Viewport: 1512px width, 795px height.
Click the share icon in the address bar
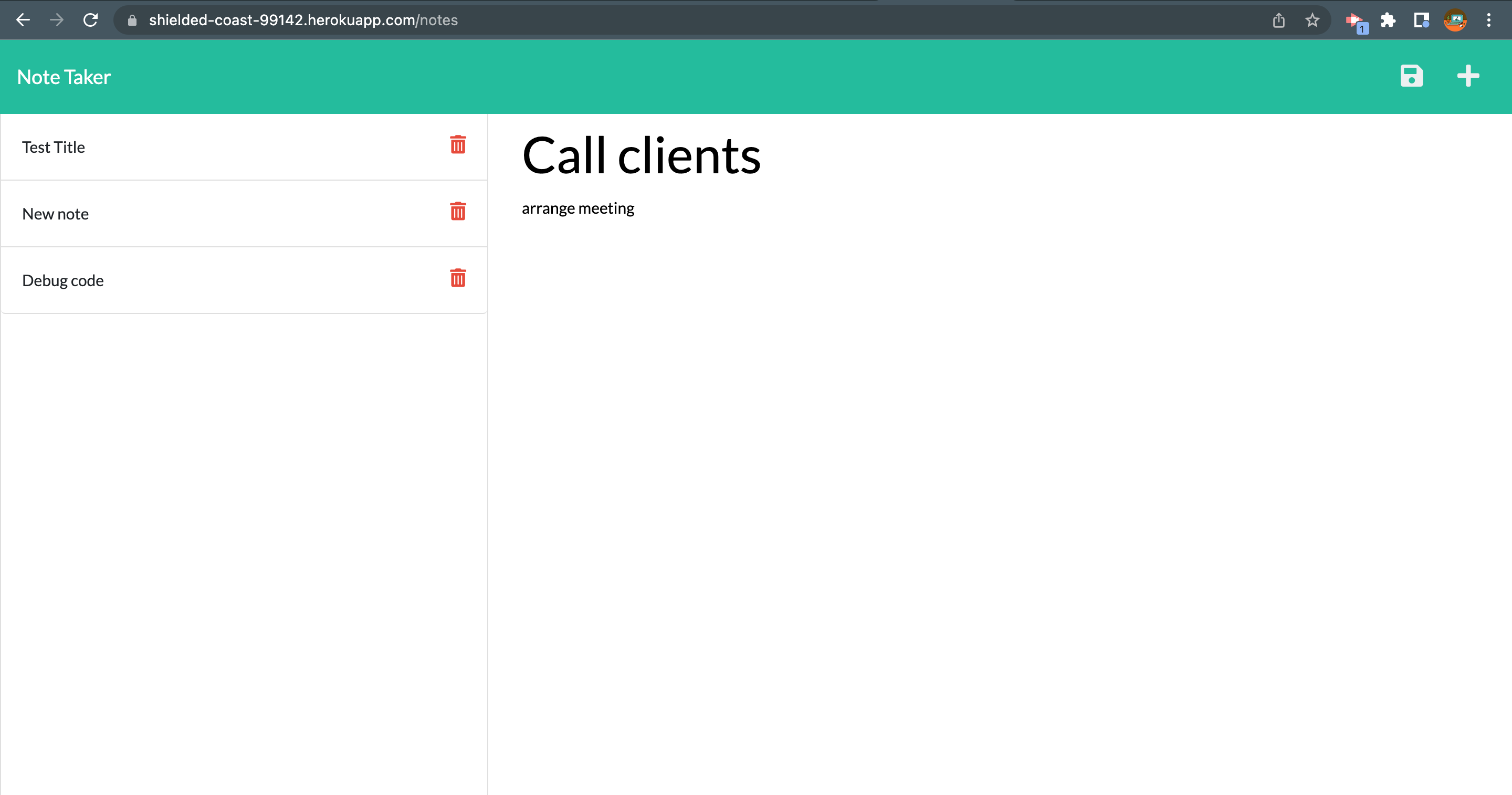[x=1279, y=20]
